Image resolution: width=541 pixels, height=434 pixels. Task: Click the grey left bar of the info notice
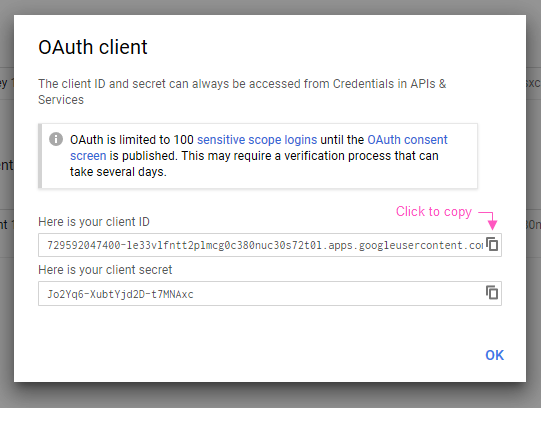point(40,156)
